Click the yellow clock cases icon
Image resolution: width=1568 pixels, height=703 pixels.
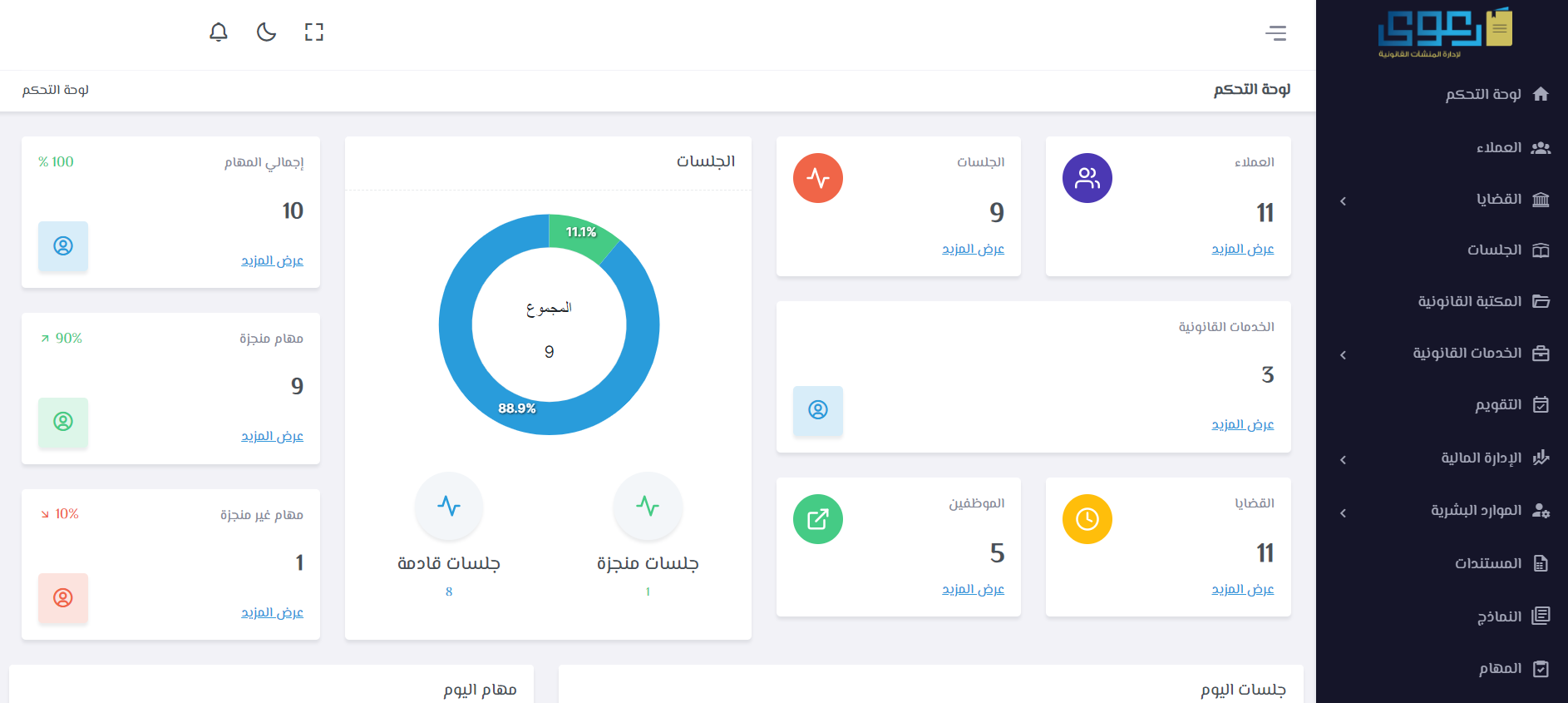point(1087,519)
